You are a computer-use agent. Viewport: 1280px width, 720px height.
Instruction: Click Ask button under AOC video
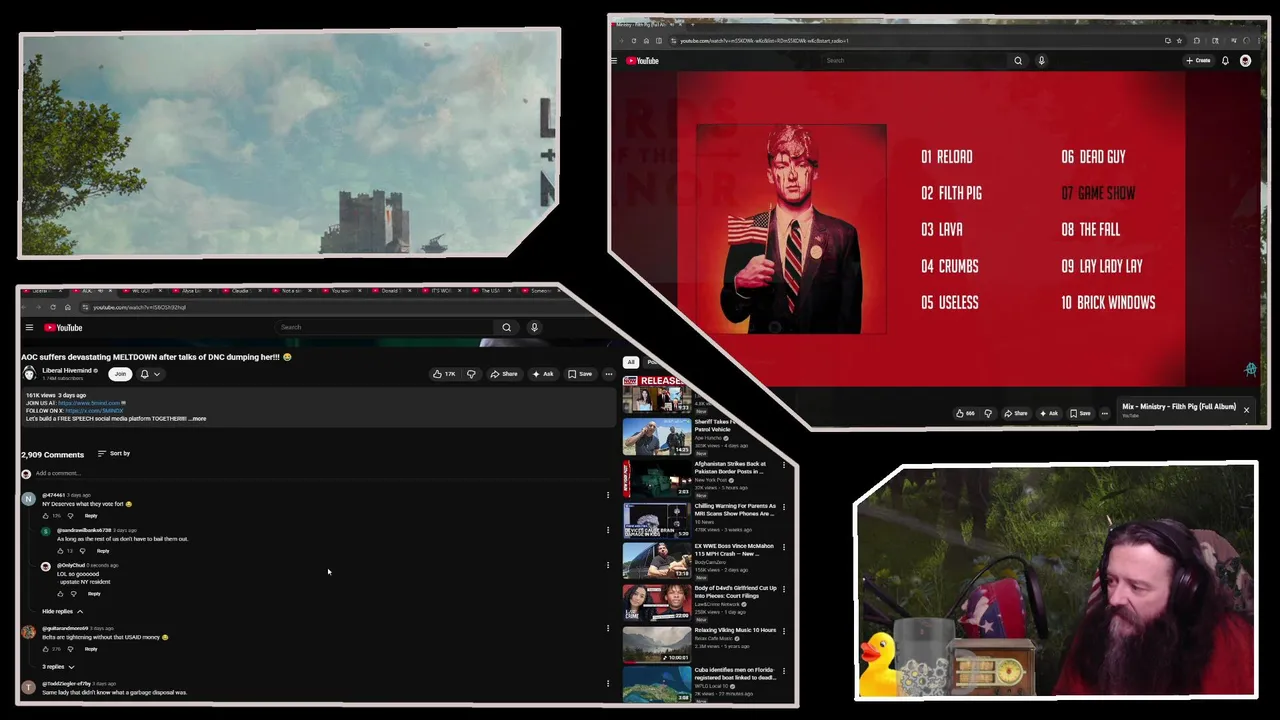coord(543,374)
